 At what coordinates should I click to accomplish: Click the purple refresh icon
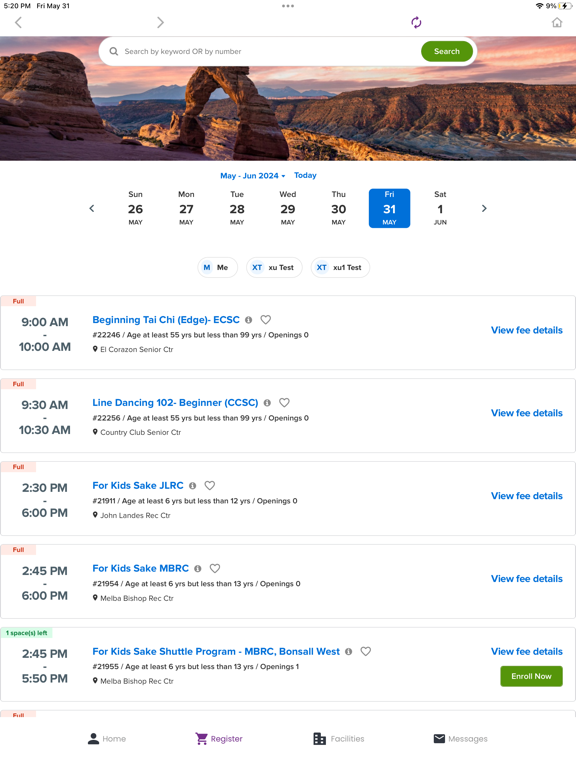click(x=416, y=23)
